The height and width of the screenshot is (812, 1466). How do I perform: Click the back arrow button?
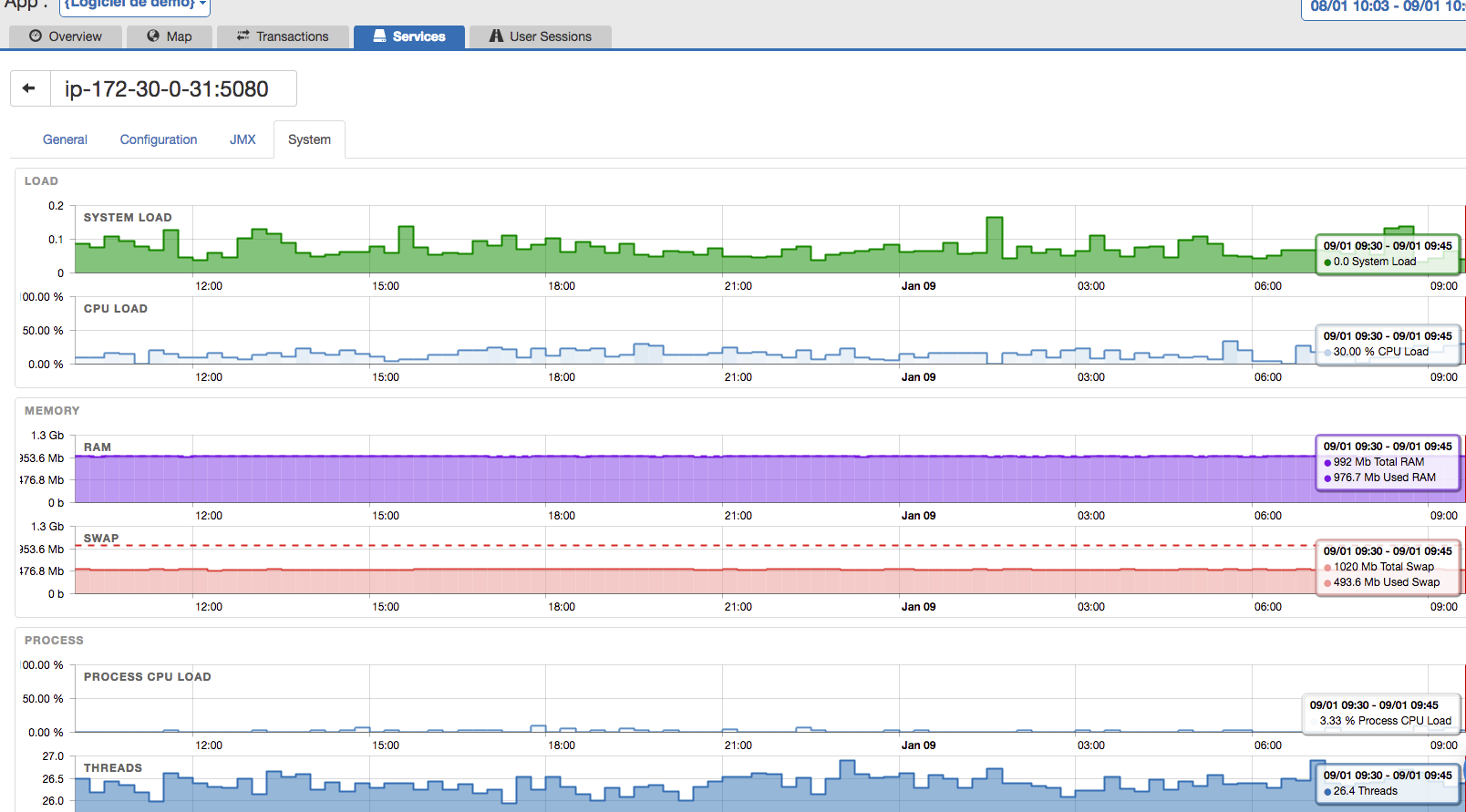pyautogui.click(x=28, y=88)
